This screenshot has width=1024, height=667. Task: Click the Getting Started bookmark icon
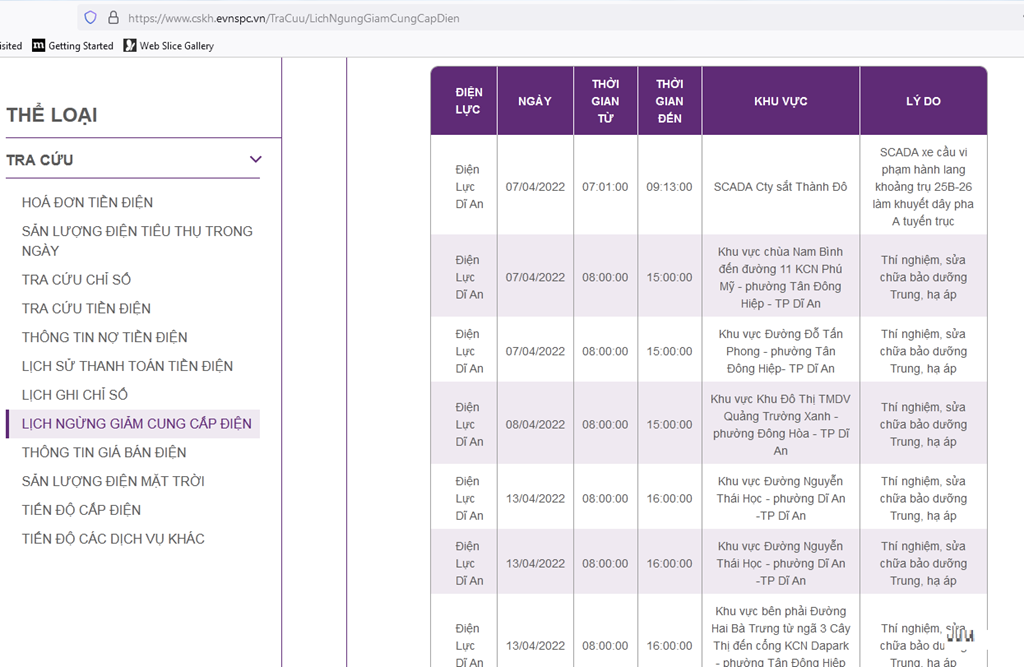[39, 45]
